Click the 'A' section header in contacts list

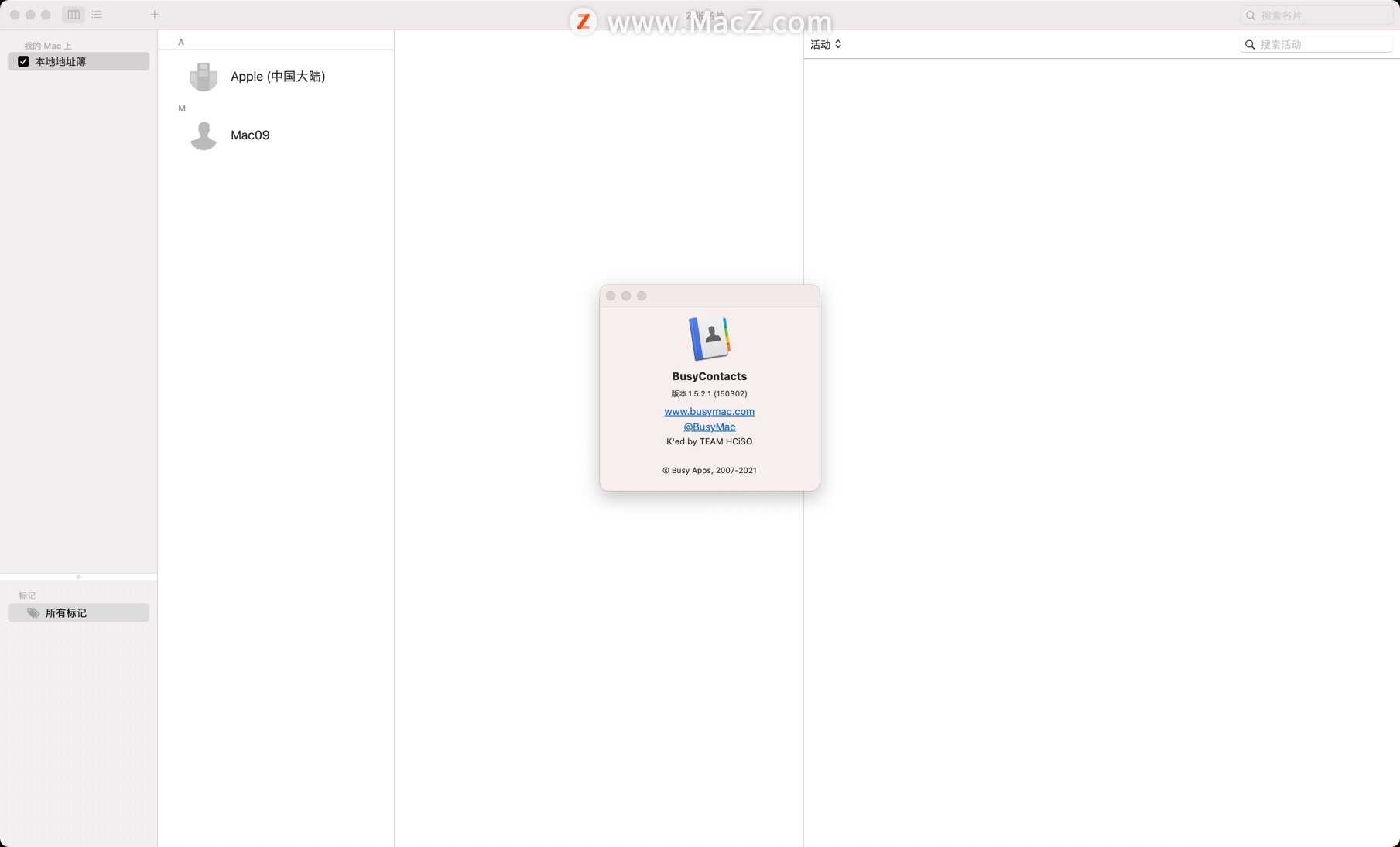pyautogui.click(x=181, y=42)
